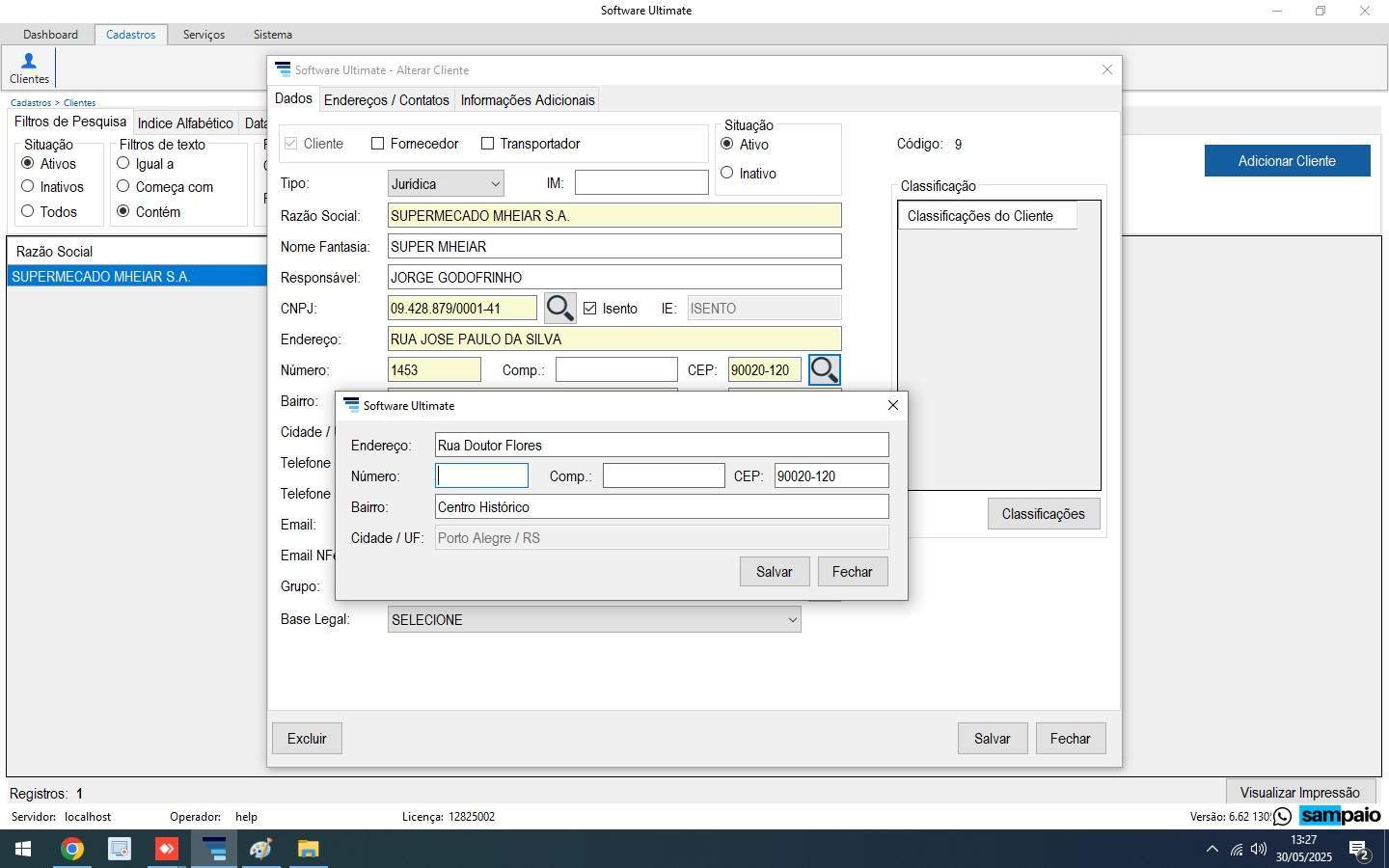
Task: Select Ativos filter radio button
Action: pos(27,163)
